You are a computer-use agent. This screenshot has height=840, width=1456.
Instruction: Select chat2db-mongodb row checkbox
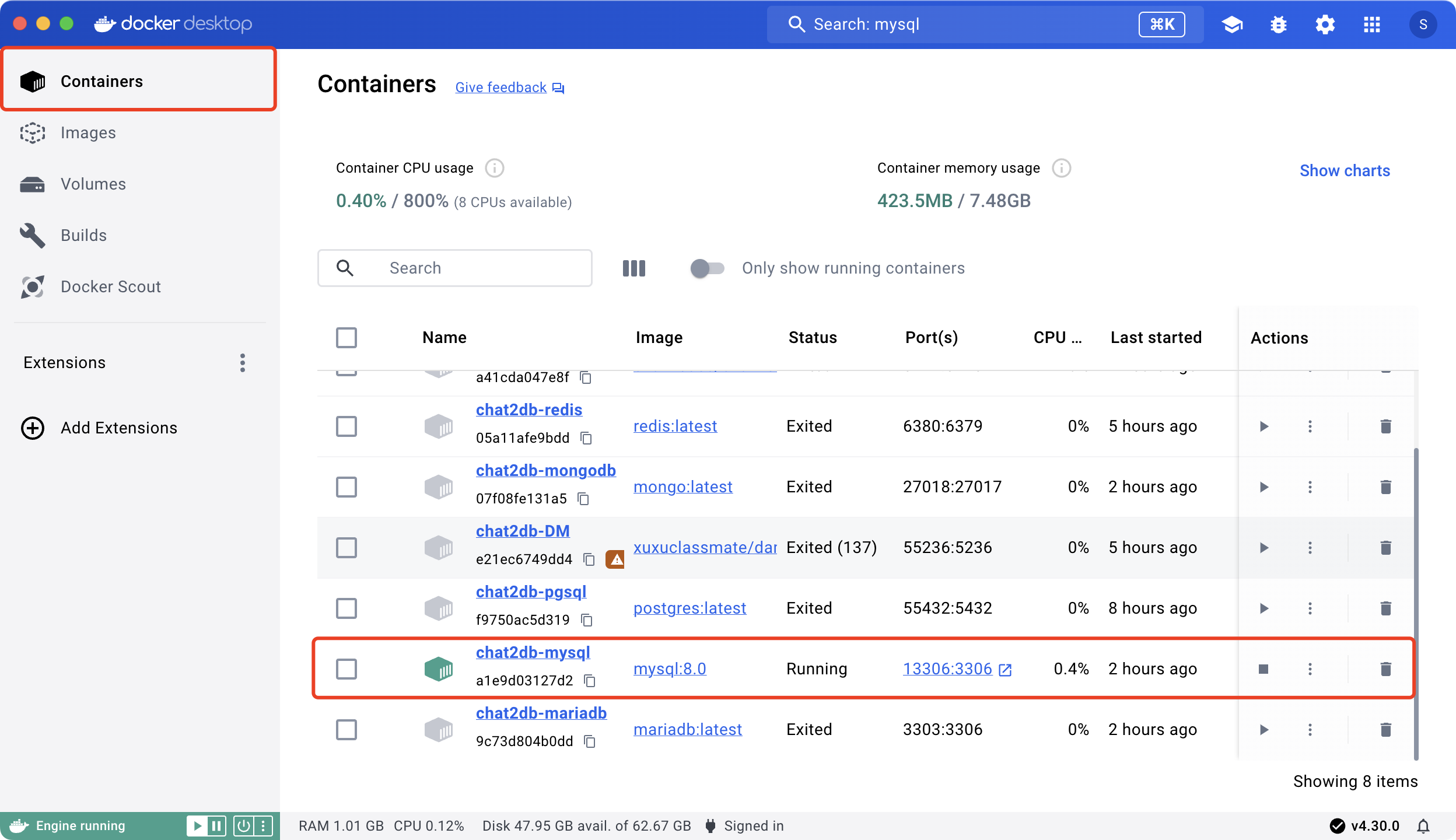(x=346, y=487)
